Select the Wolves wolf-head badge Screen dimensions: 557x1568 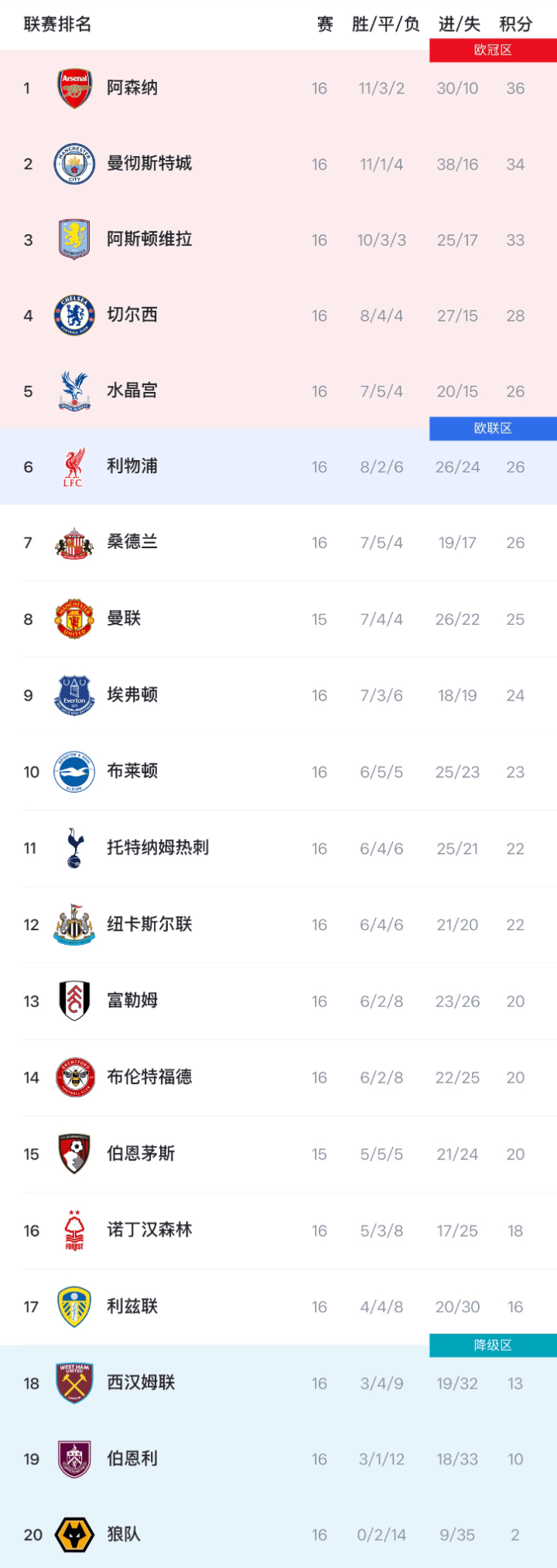pos(74,1535)
